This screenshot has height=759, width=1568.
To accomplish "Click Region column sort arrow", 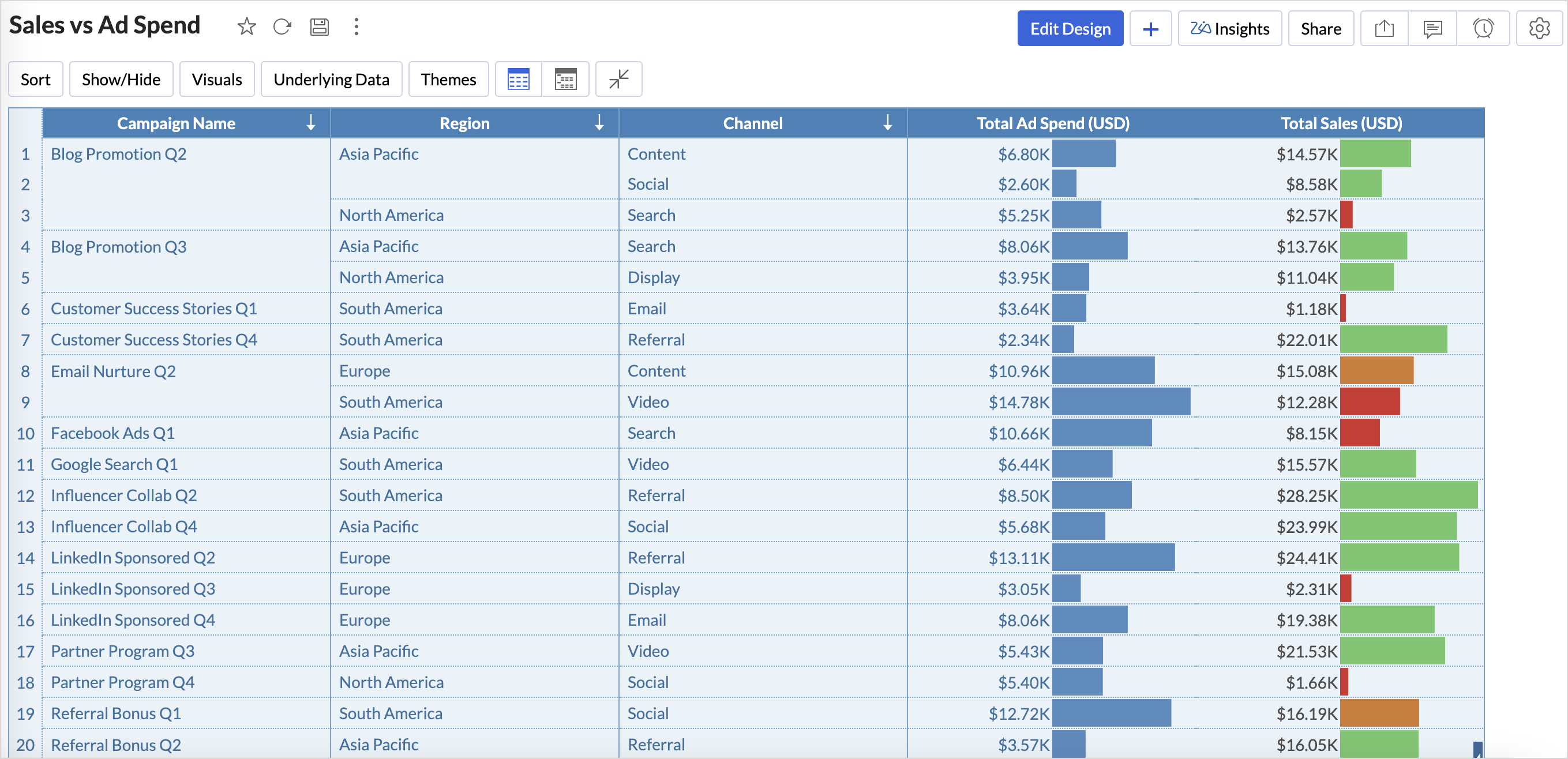I will click(x=599, y=123).
